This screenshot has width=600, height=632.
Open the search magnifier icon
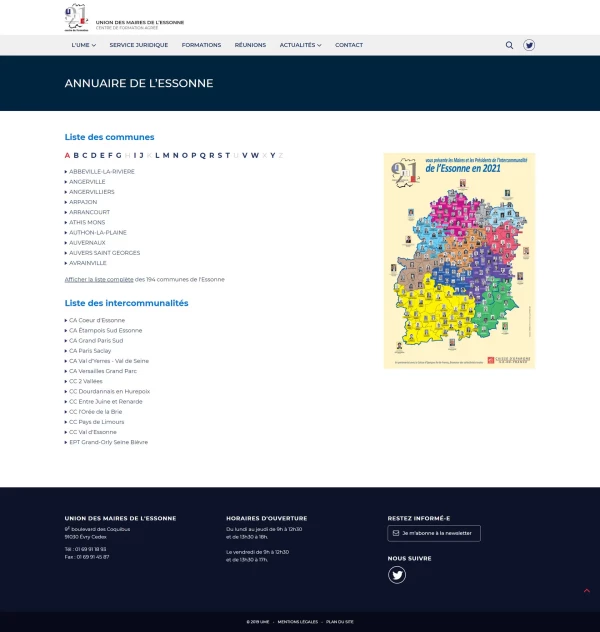coord(509,45)
